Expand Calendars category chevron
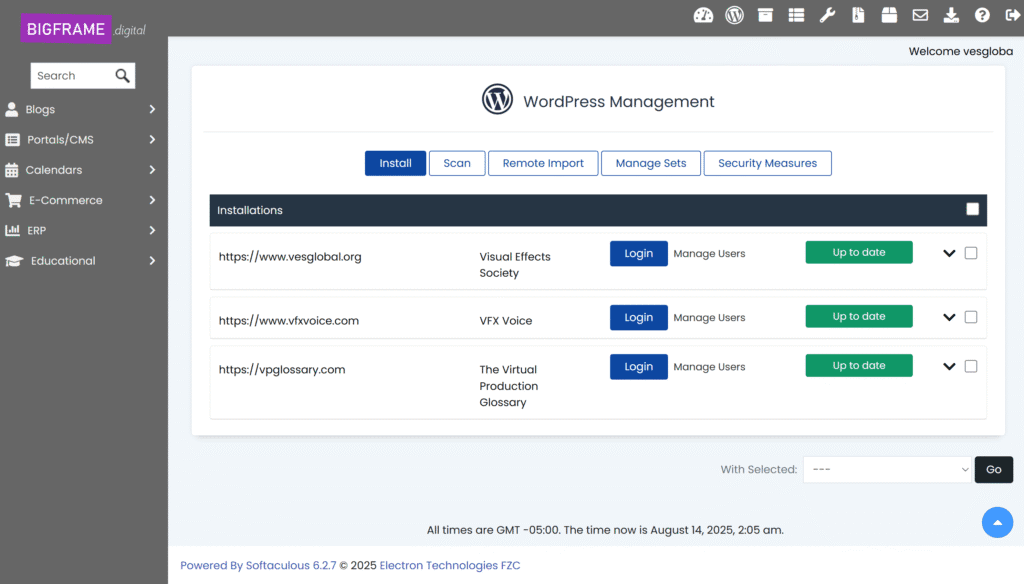1024x584 pixels. point(152,170)
